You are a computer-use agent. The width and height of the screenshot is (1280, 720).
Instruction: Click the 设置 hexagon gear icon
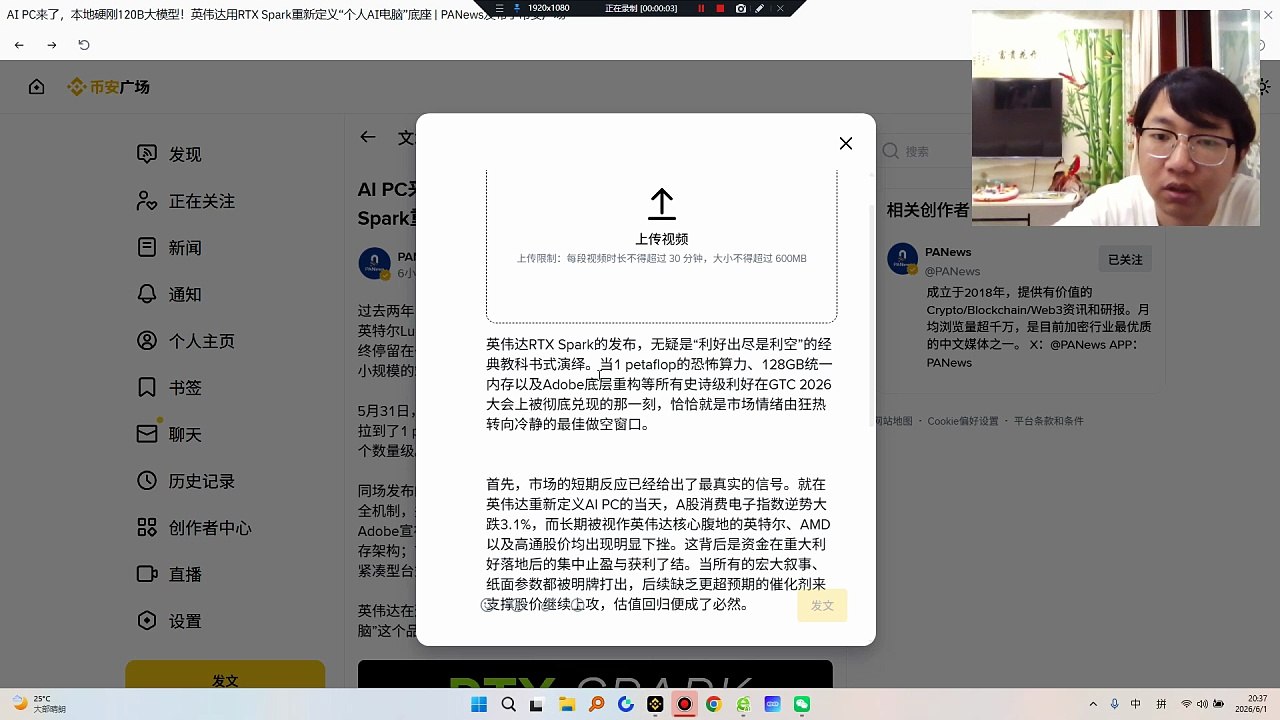[147, 621]
